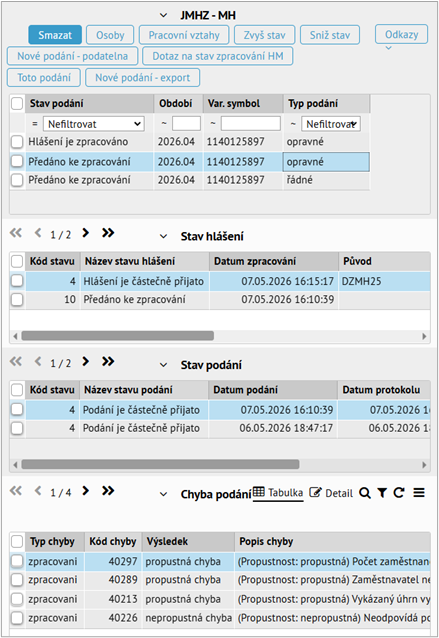The image size is (439, 638).
Task: Click the Var. symbol filter input field
Action: 251,124
